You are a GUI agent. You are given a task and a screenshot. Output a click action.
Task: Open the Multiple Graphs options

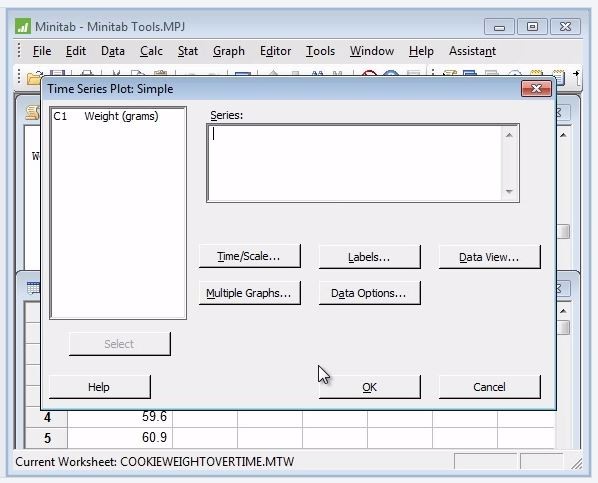tap(249, 293)
